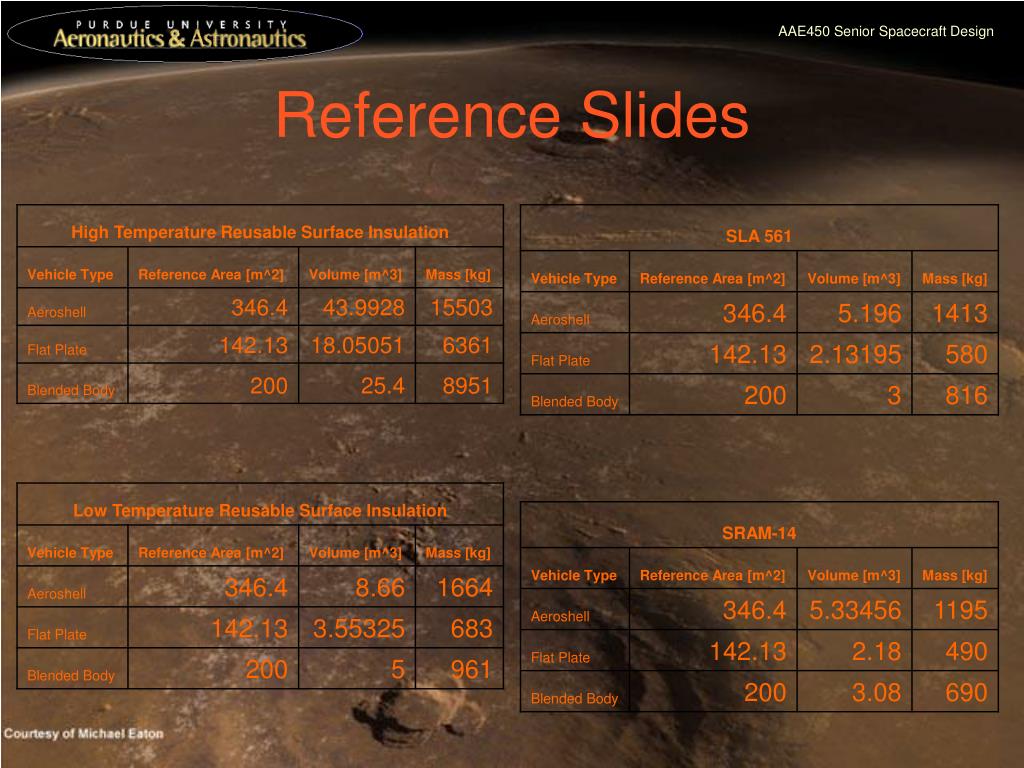The image size is (1024, 768).
Task: Click mass value 683
Action: tap(472, 629)
